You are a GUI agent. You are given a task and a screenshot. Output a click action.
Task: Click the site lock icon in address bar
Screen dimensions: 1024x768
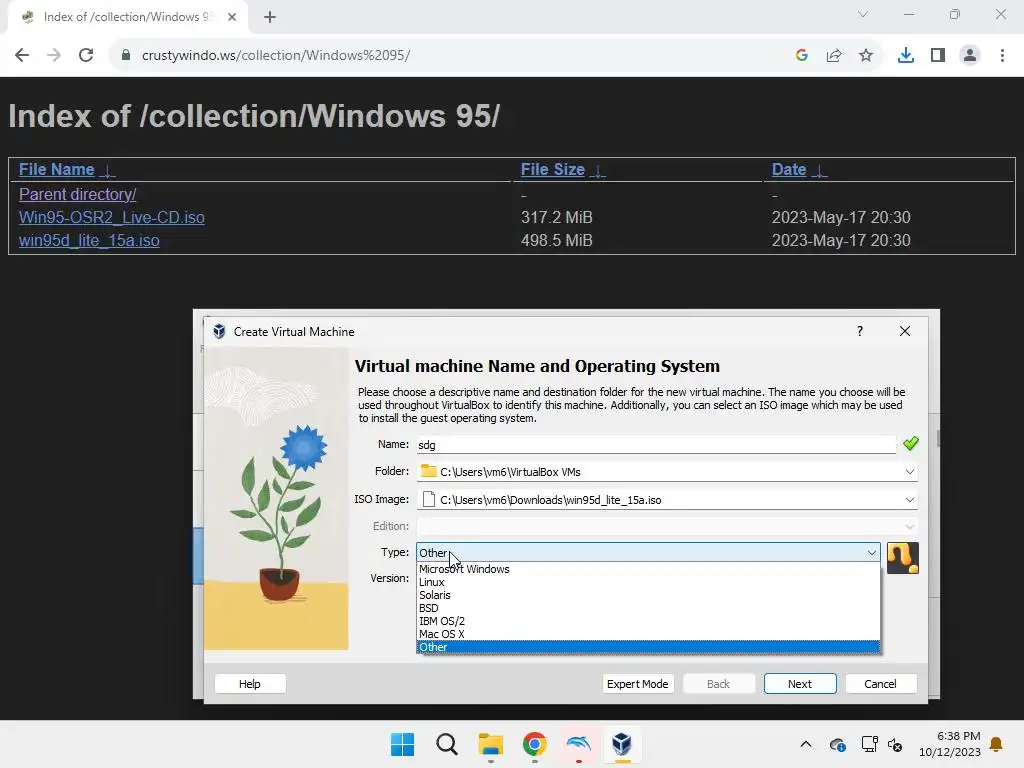tap(126, 56)
